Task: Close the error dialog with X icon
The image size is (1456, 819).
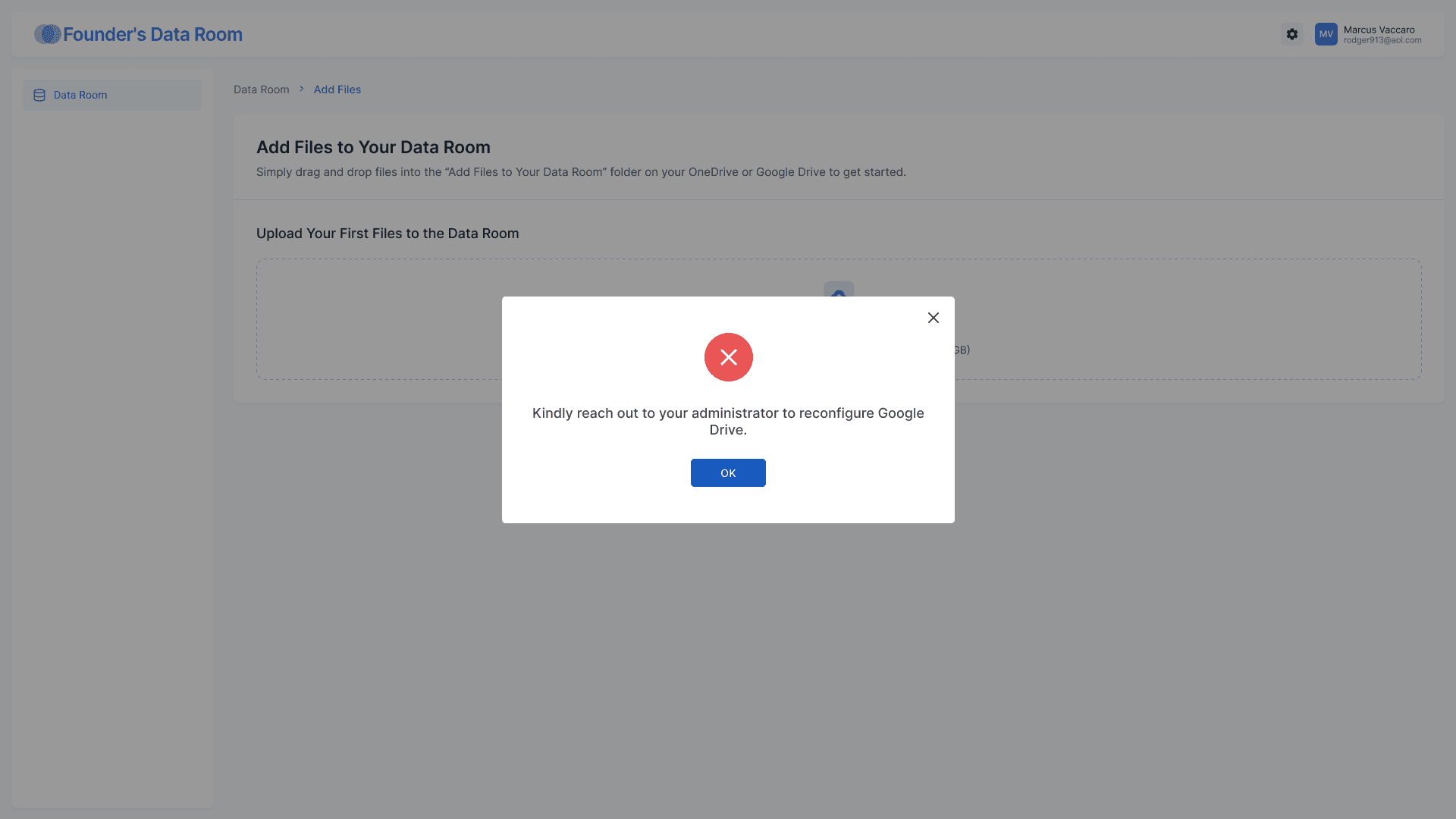Action: (x=934, y=318)
